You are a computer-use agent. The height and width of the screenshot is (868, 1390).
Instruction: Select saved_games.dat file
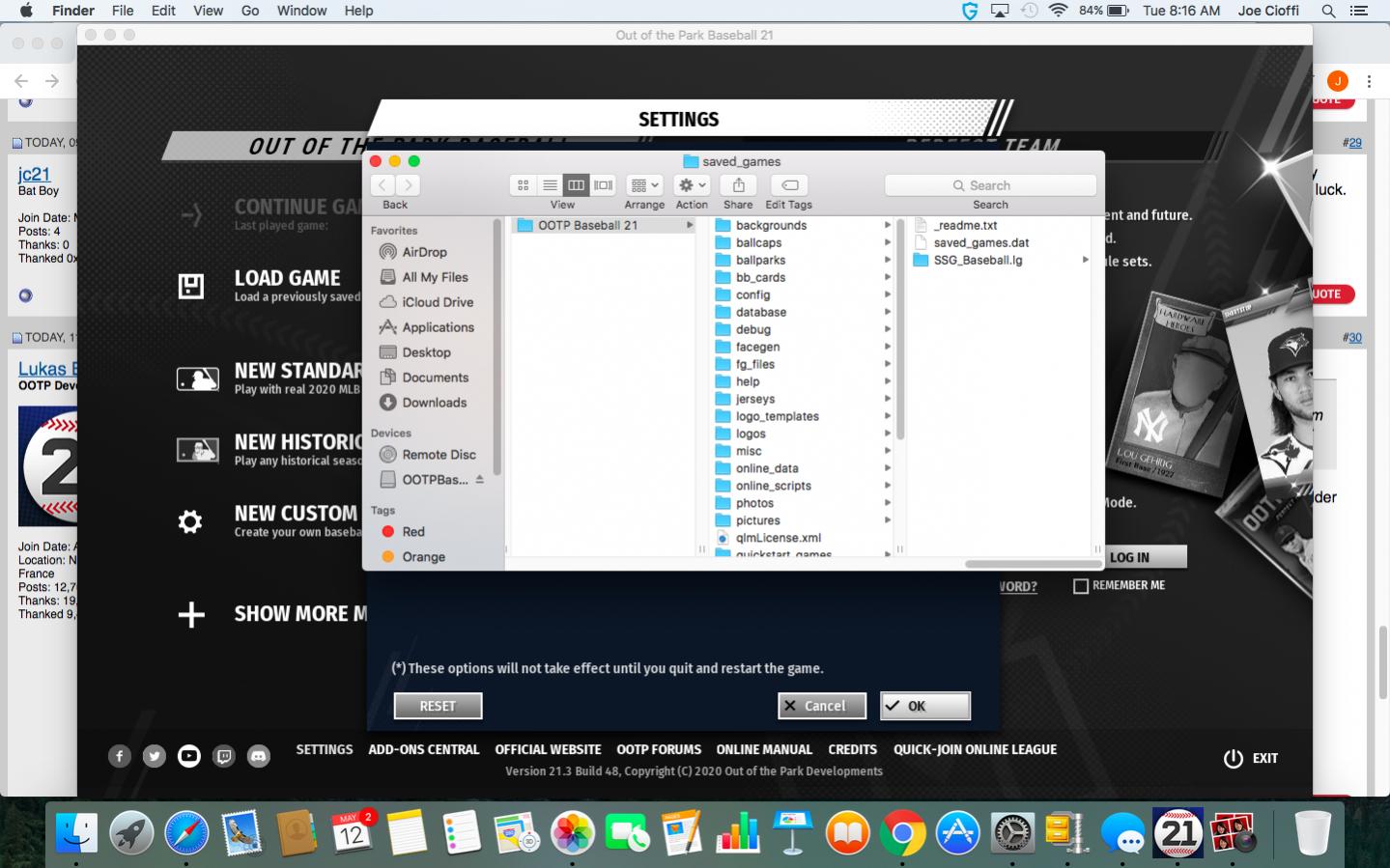tap(980, 242)
